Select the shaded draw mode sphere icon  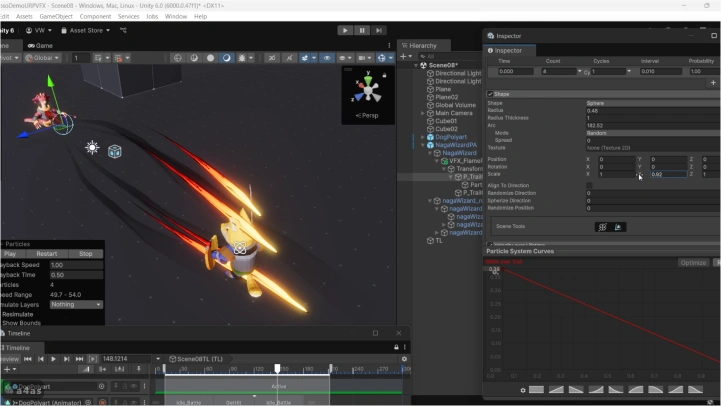pyautogui.click(x=194, y=58)
